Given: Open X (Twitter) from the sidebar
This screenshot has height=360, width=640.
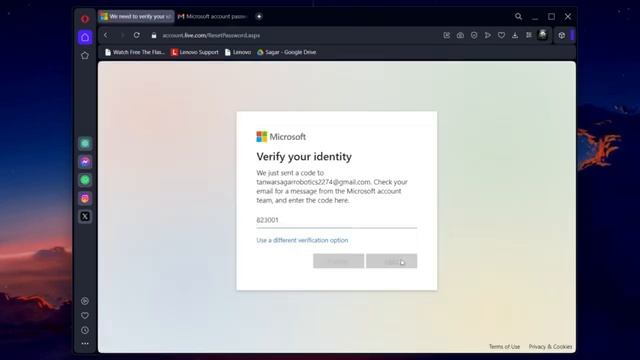Looking at the screenshot, I should 85,216.
